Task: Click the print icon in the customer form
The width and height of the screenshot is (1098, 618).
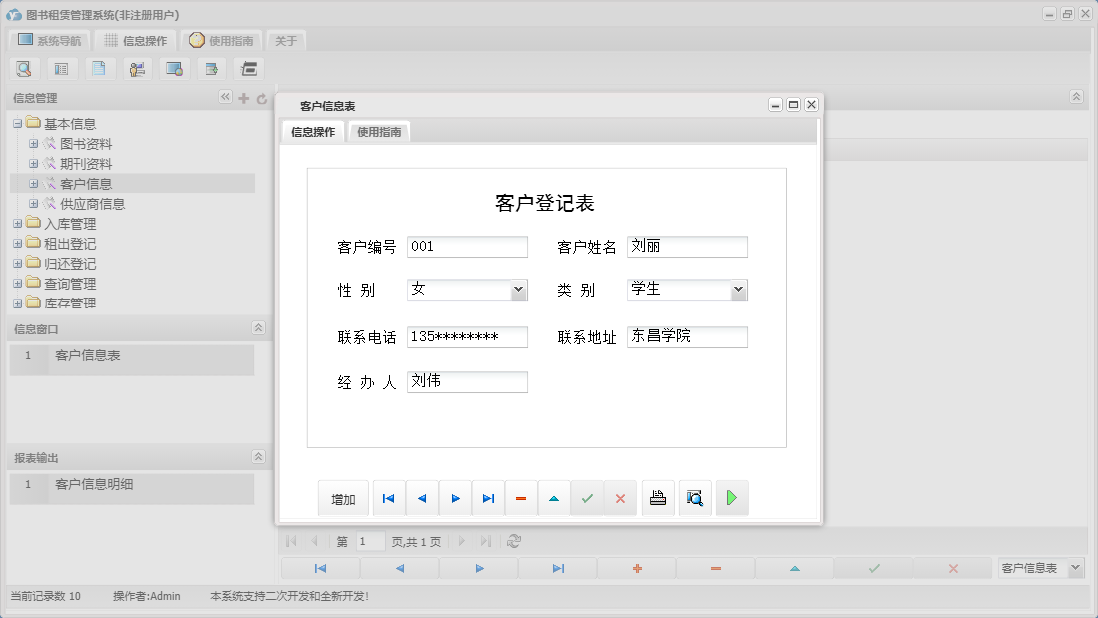Action: click(x=657, y=497)
